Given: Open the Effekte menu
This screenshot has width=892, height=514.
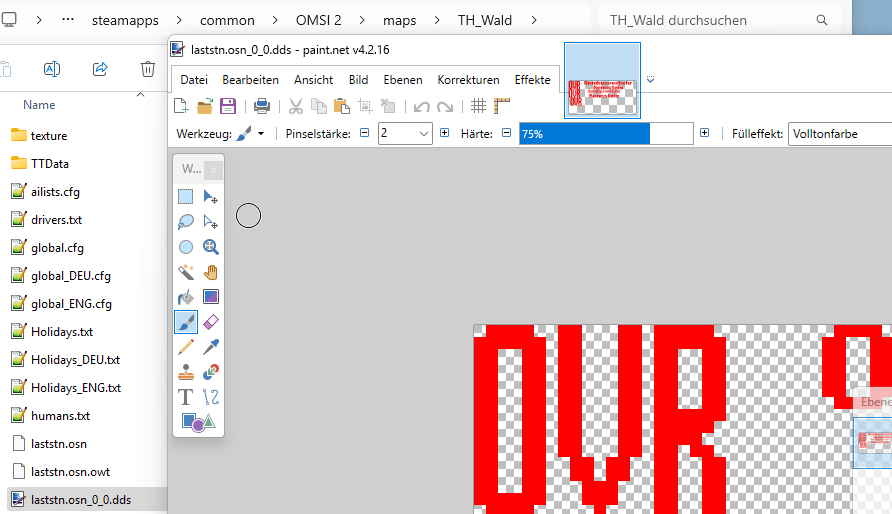Looking at the screenshot, I should [x=532, y=80].
